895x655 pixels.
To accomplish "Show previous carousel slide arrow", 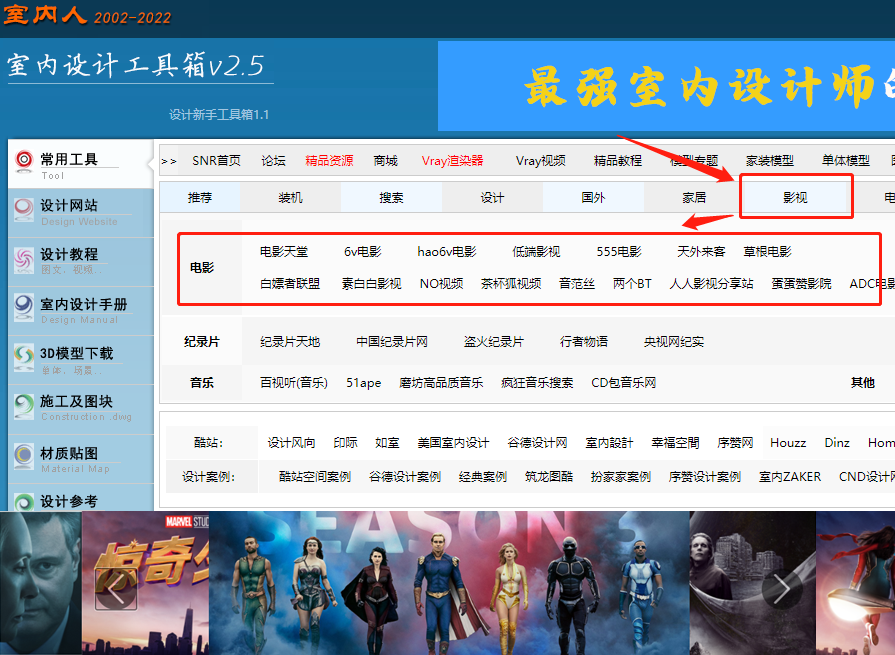I will [x=116, y=590].
